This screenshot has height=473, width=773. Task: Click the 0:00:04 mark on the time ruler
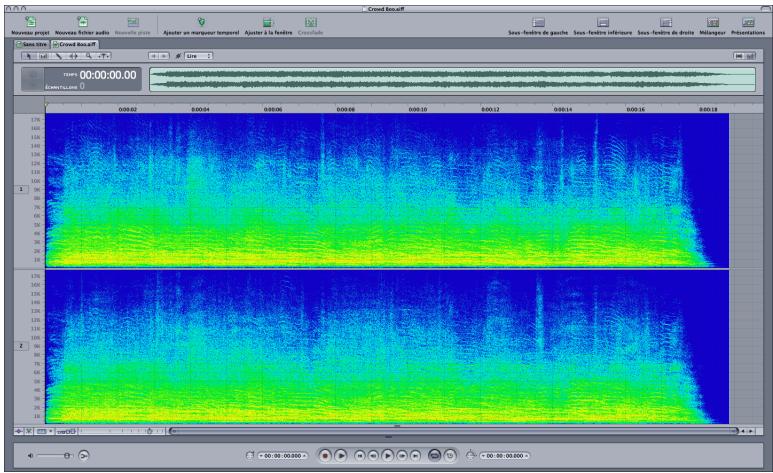(200, 109)
